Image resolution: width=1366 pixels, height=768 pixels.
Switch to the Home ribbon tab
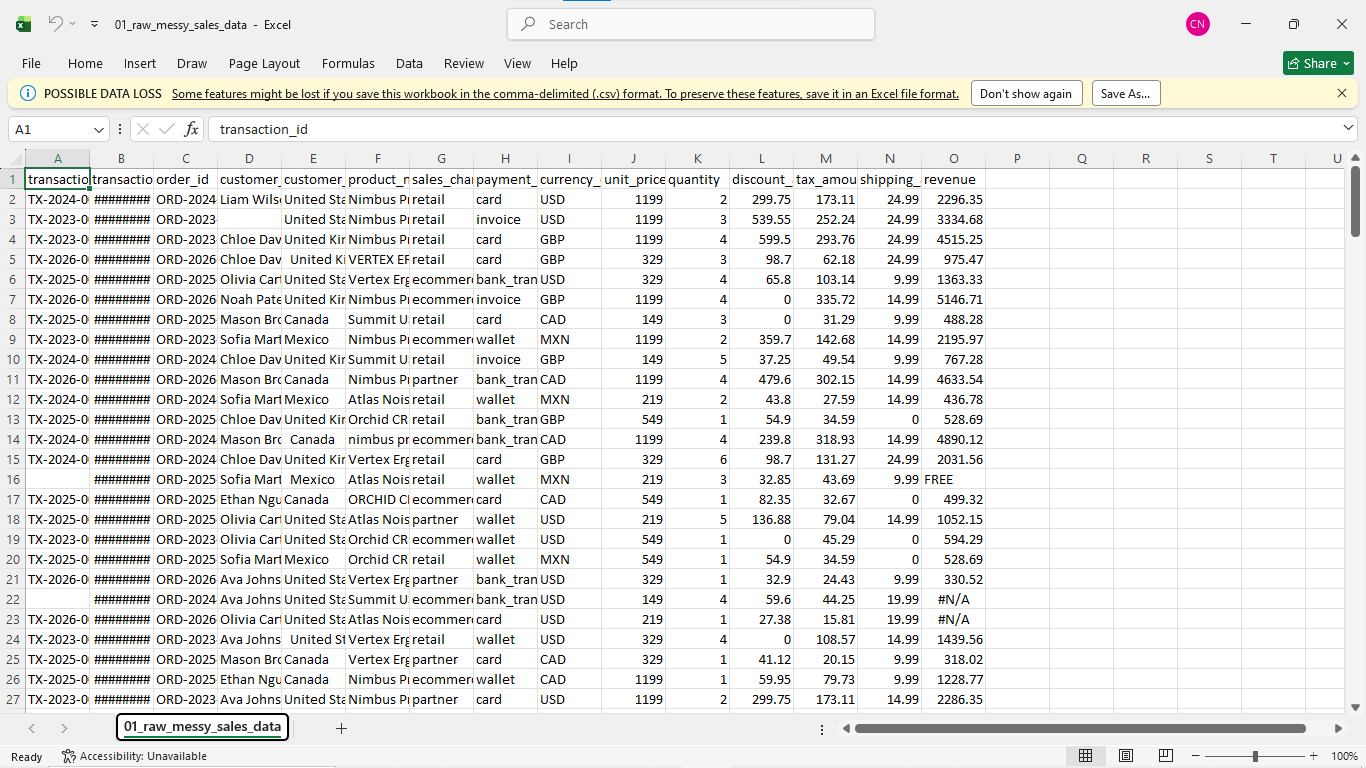(85, 63)
